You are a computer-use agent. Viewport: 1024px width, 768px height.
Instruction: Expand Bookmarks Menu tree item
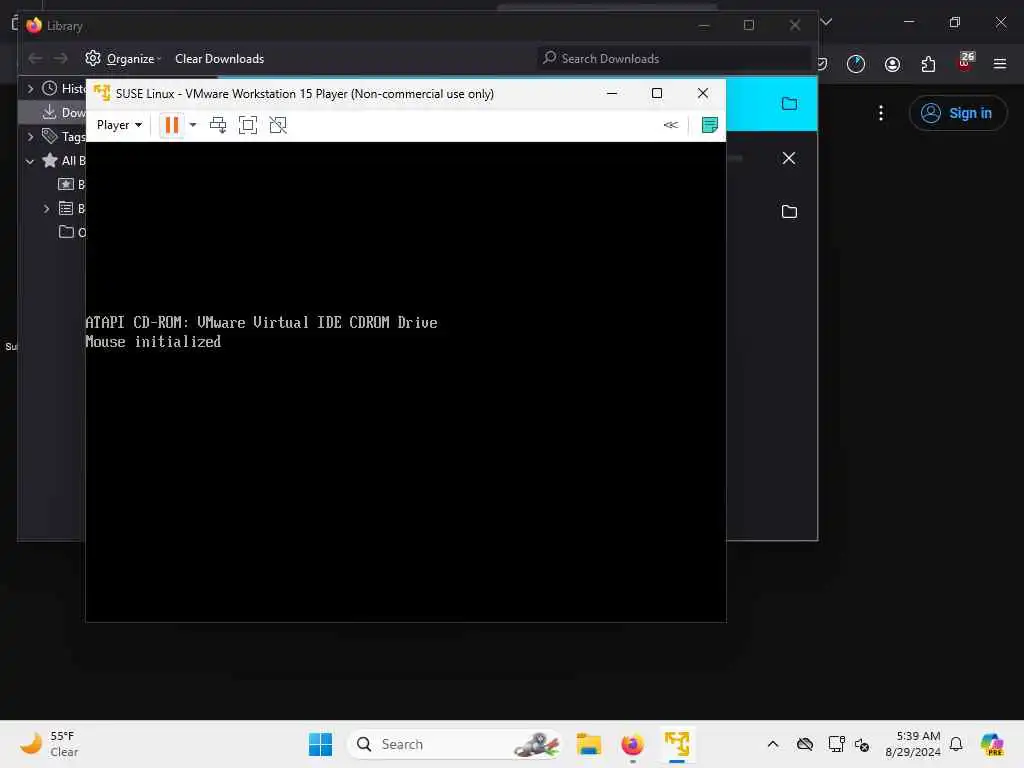click(x=46, y=208)
